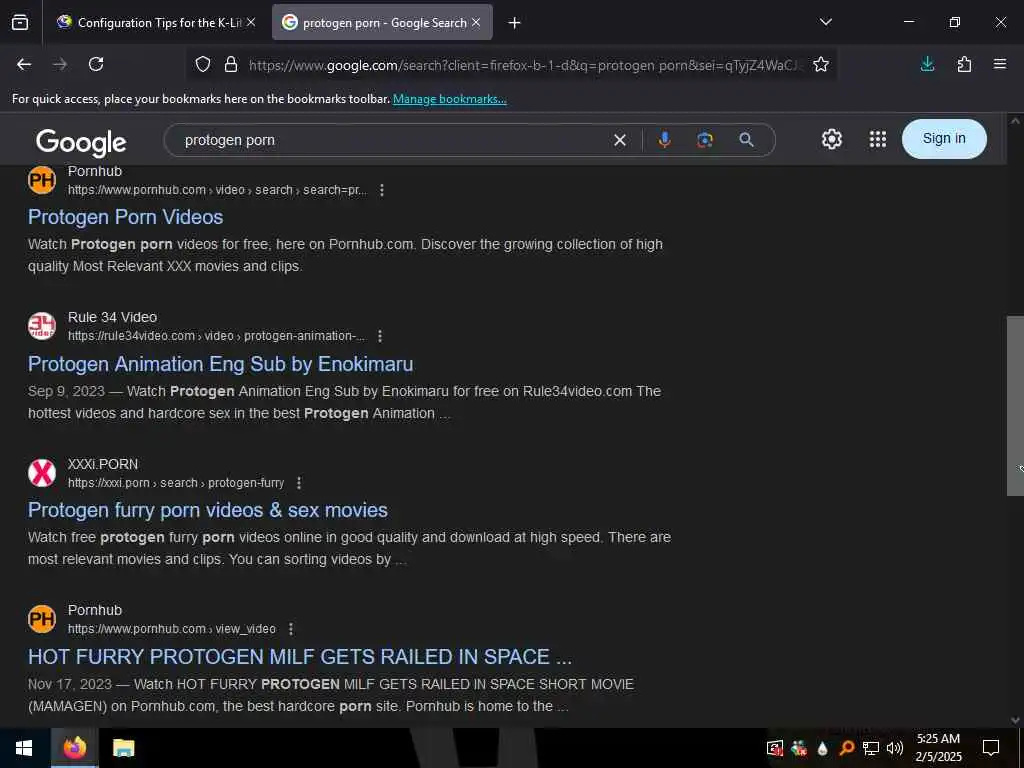The width and height of the screenshot is (1024, 768).
Task: Click the browser address bar URL
Action: [524, 65]
